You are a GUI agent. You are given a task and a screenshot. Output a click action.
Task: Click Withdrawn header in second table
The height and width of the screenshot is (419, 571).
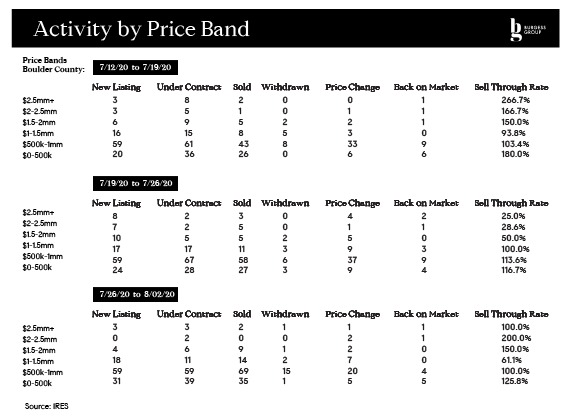(285, 203)
